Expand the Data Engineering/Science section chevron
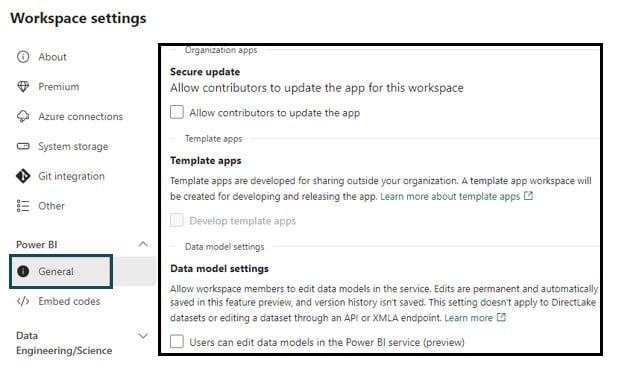 click(x=143, y=336)
